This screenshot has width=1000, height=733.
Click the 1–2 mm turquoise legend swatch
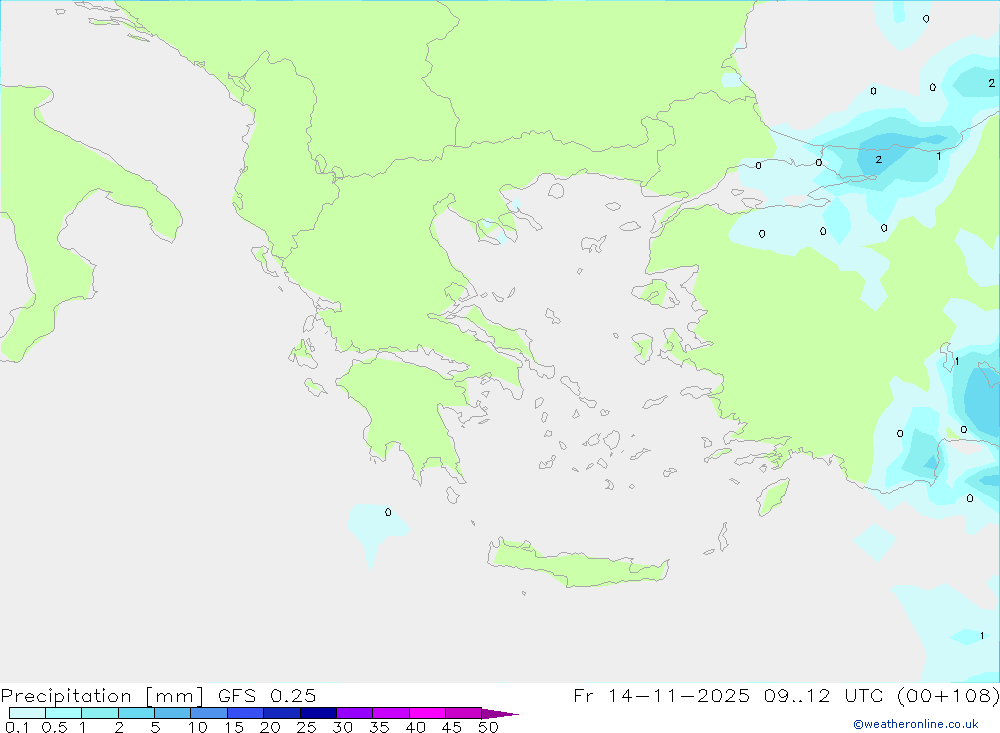(x=100, y=713)
